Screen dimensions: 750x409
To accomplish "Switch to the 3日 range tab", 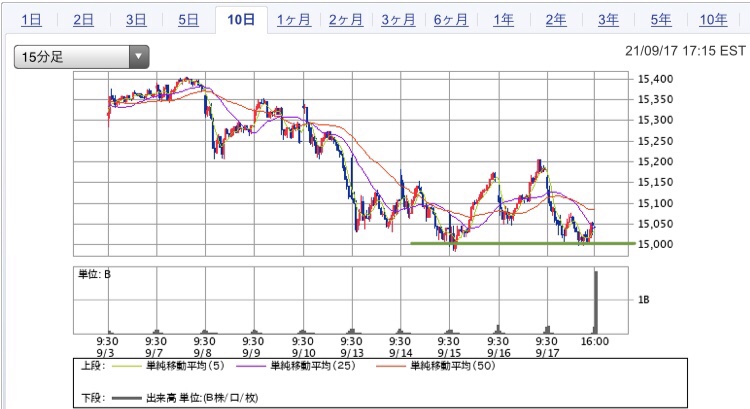I will point(136,20).
